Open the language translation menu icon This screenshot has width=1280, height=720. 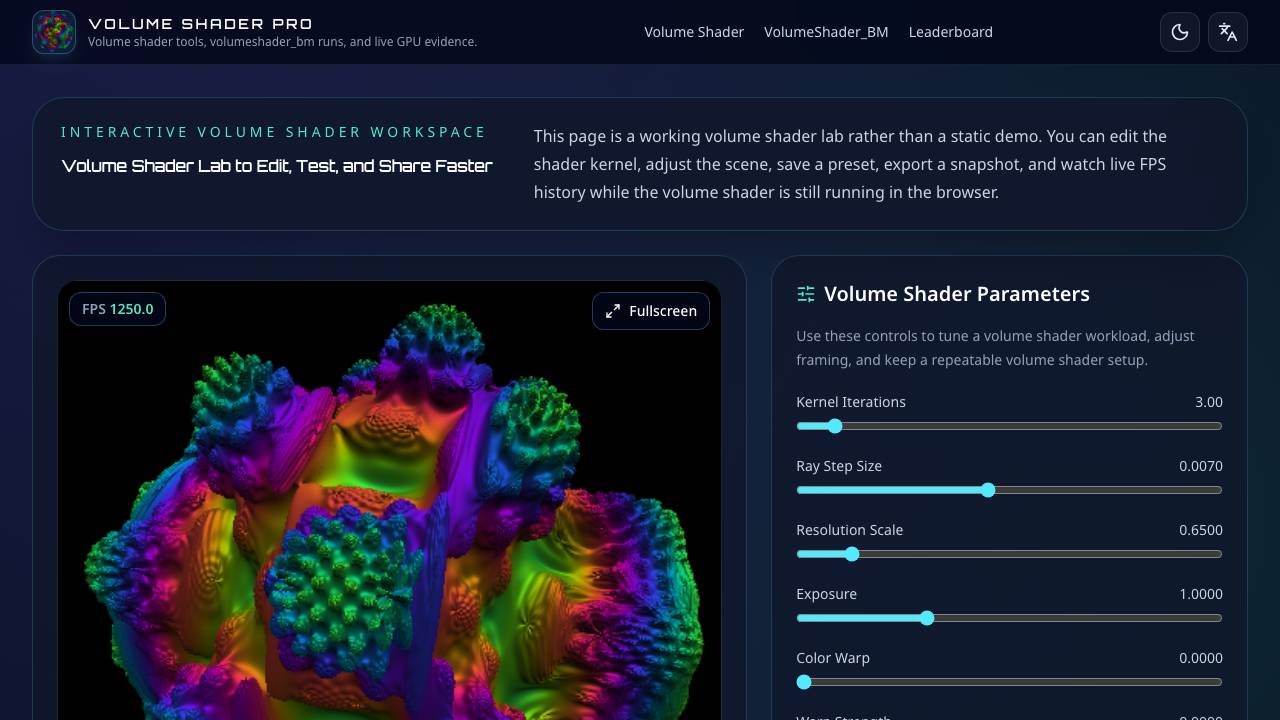(1228, 32)
